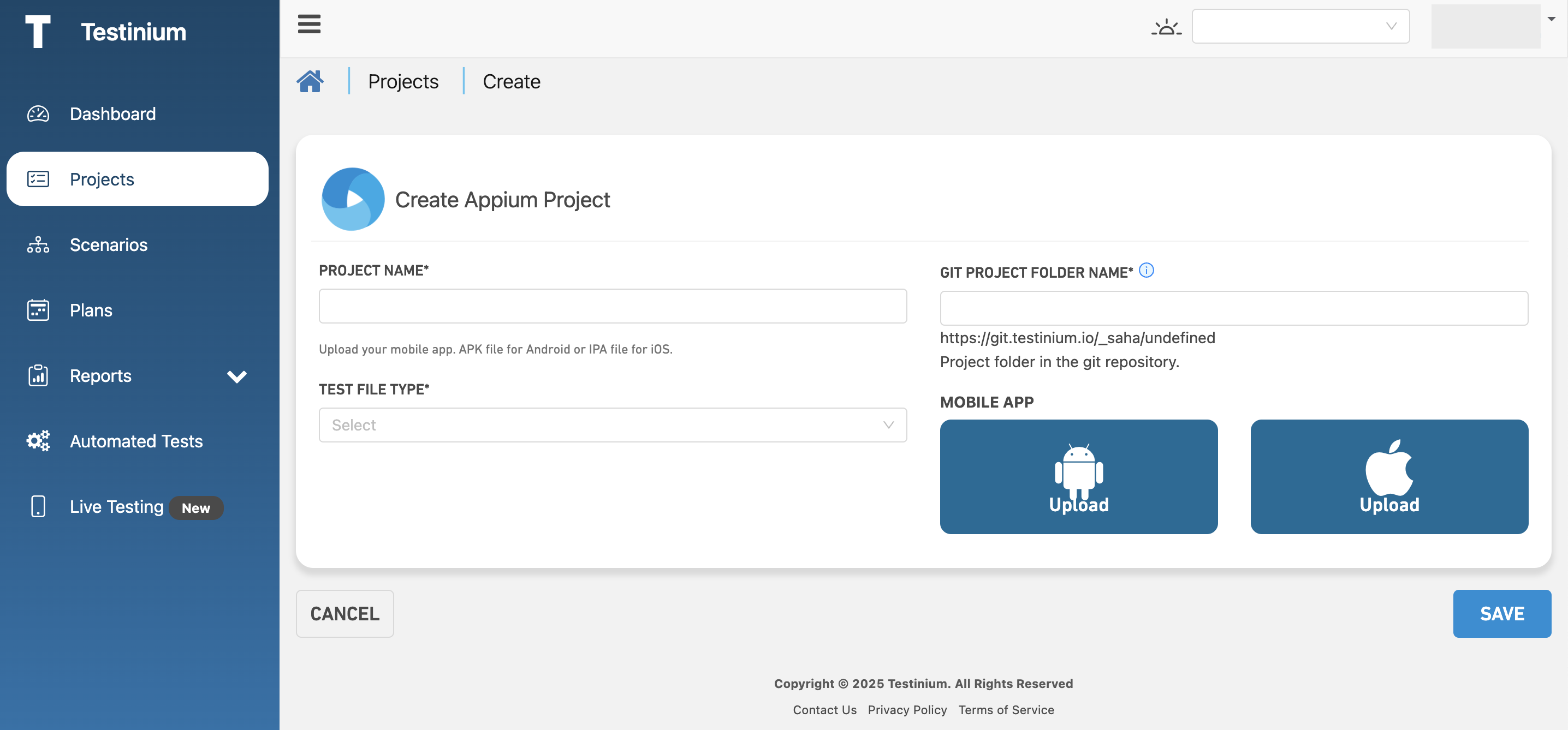This screenshot has width=1568, height=730.
Task: Click the Save button
Action: [x=1501, y=613]
